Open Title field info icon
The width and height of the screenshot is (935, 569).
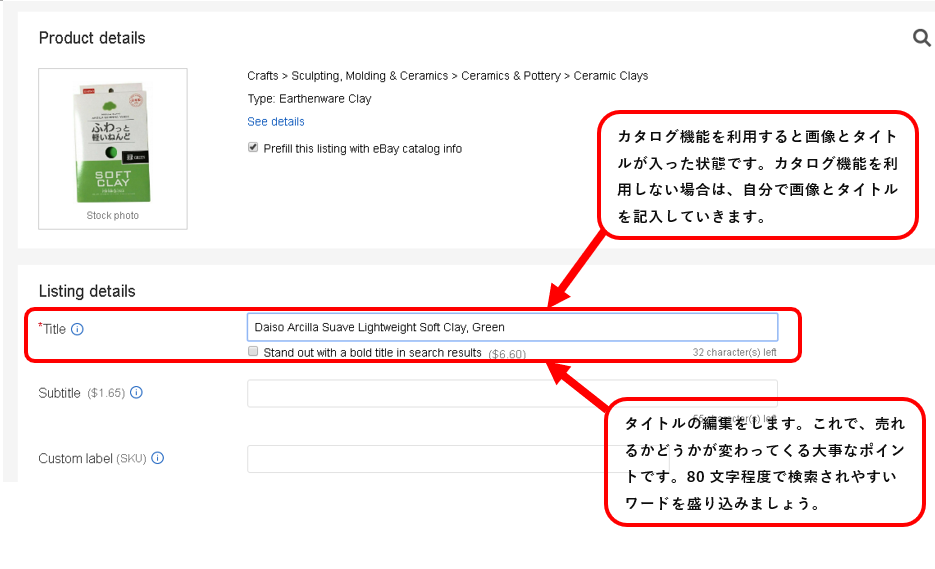[x=78, y=329]
